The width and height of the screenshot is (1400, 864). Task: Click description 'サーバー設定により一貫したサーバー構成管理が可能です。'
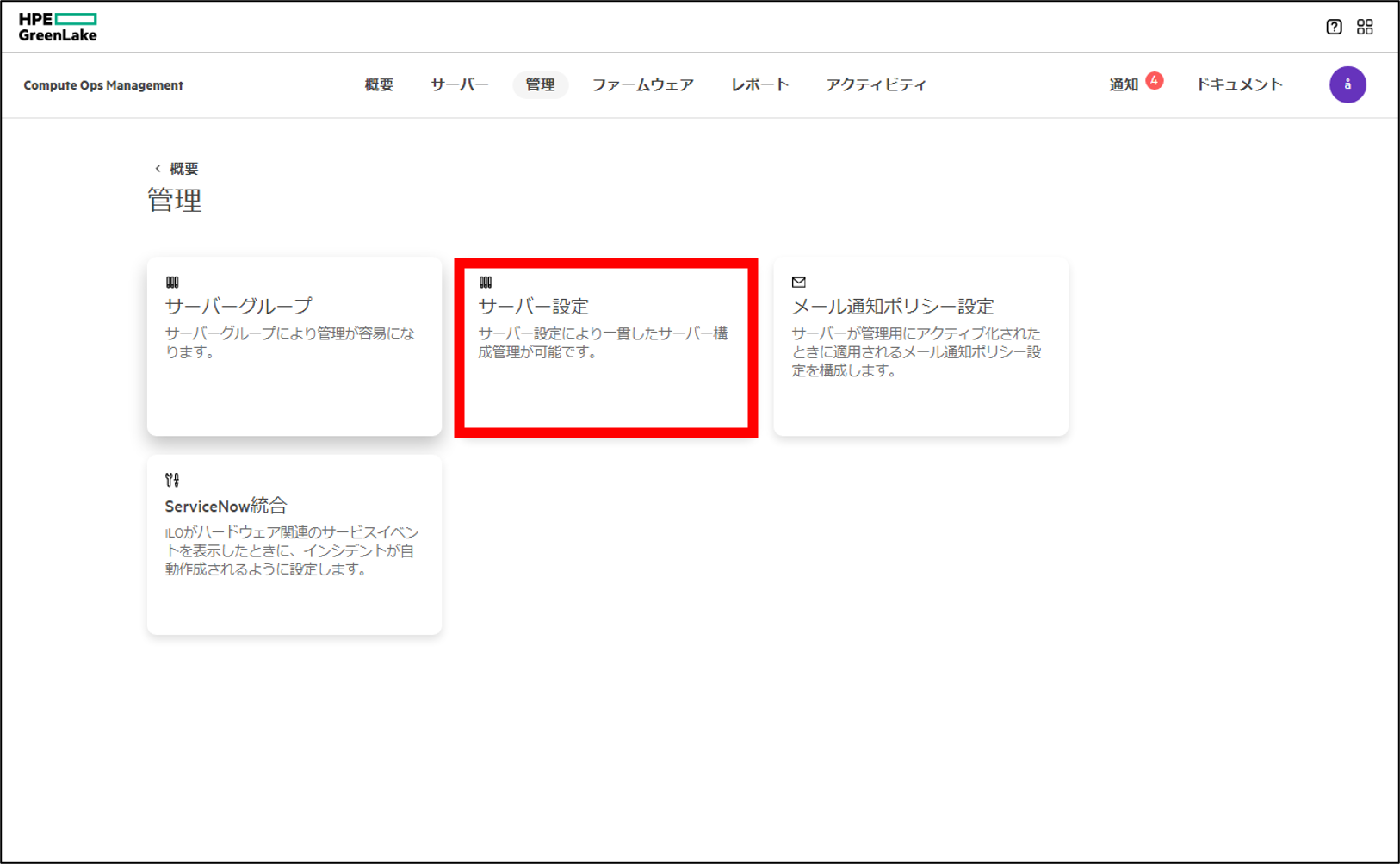pyautogui.click(x=603, y=343)
